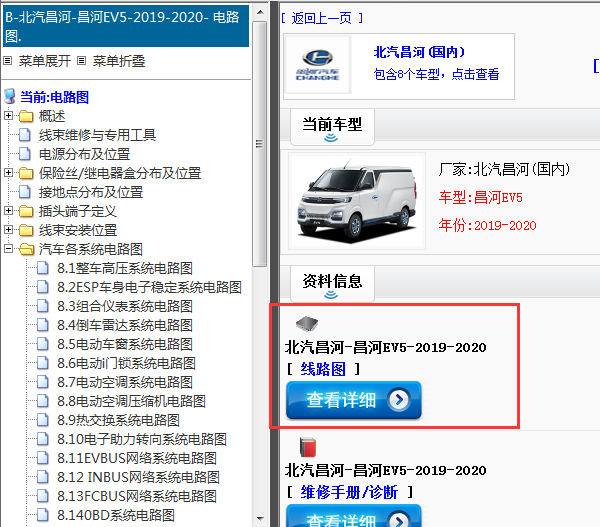Click the red book icon for 维修手册
The image size is (600, 527).
pos(308,447)
